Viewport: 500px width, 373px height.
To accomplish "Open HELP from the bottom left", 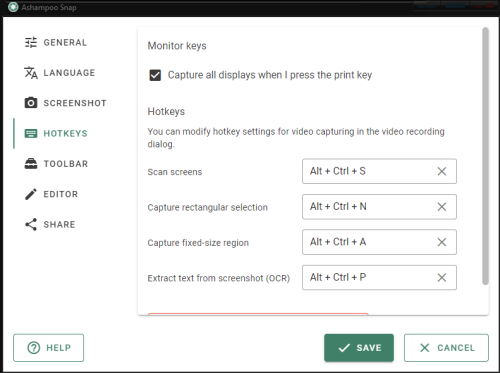I will (49, 348).
